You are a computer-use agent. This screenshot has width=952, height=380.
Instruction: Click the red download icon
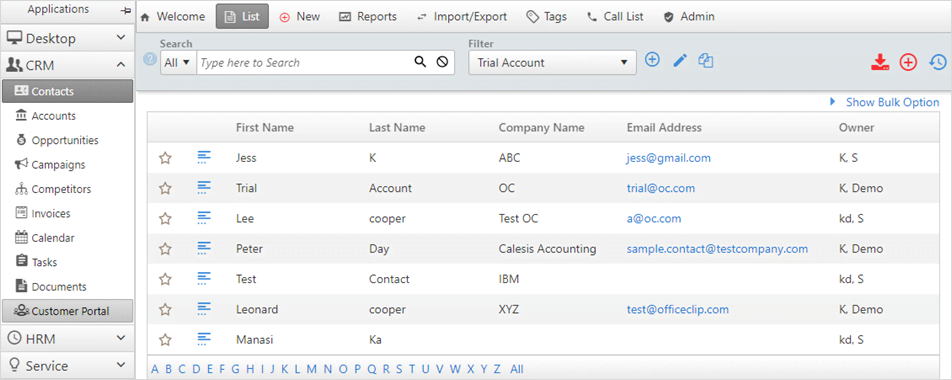(x=880, y=62)
